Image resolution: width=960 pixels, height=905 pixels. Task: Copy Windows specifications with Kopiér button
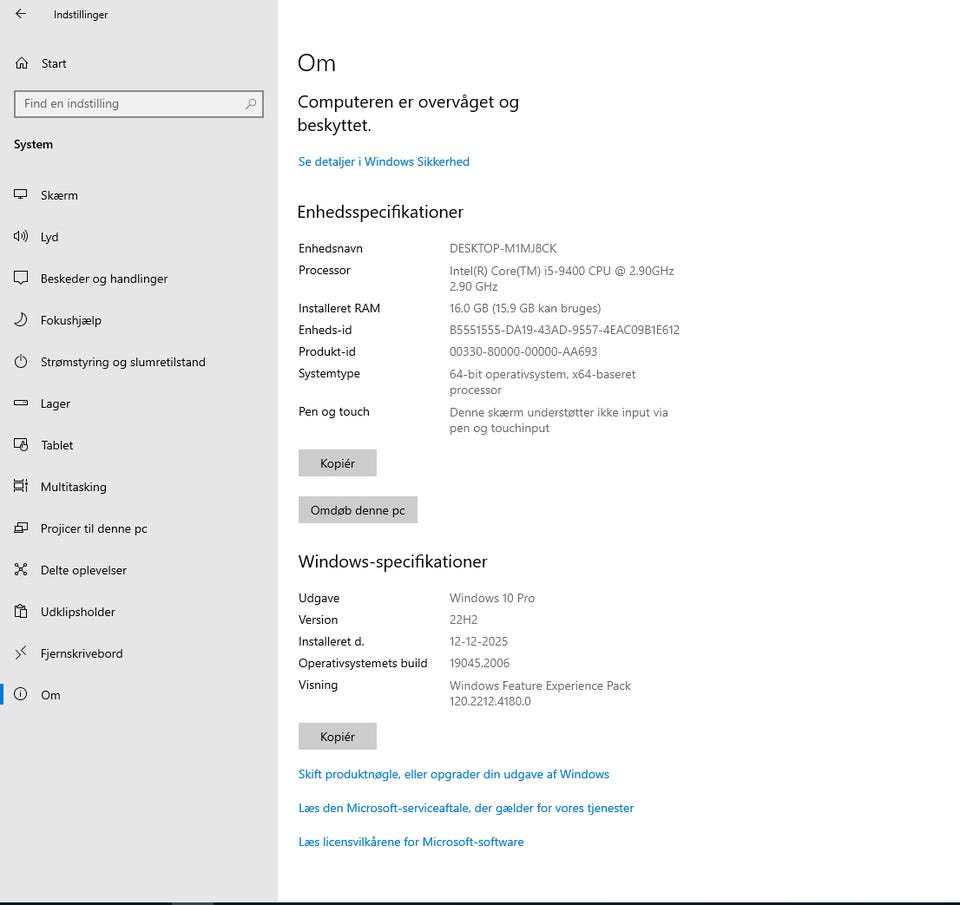(x=337, y=736)
